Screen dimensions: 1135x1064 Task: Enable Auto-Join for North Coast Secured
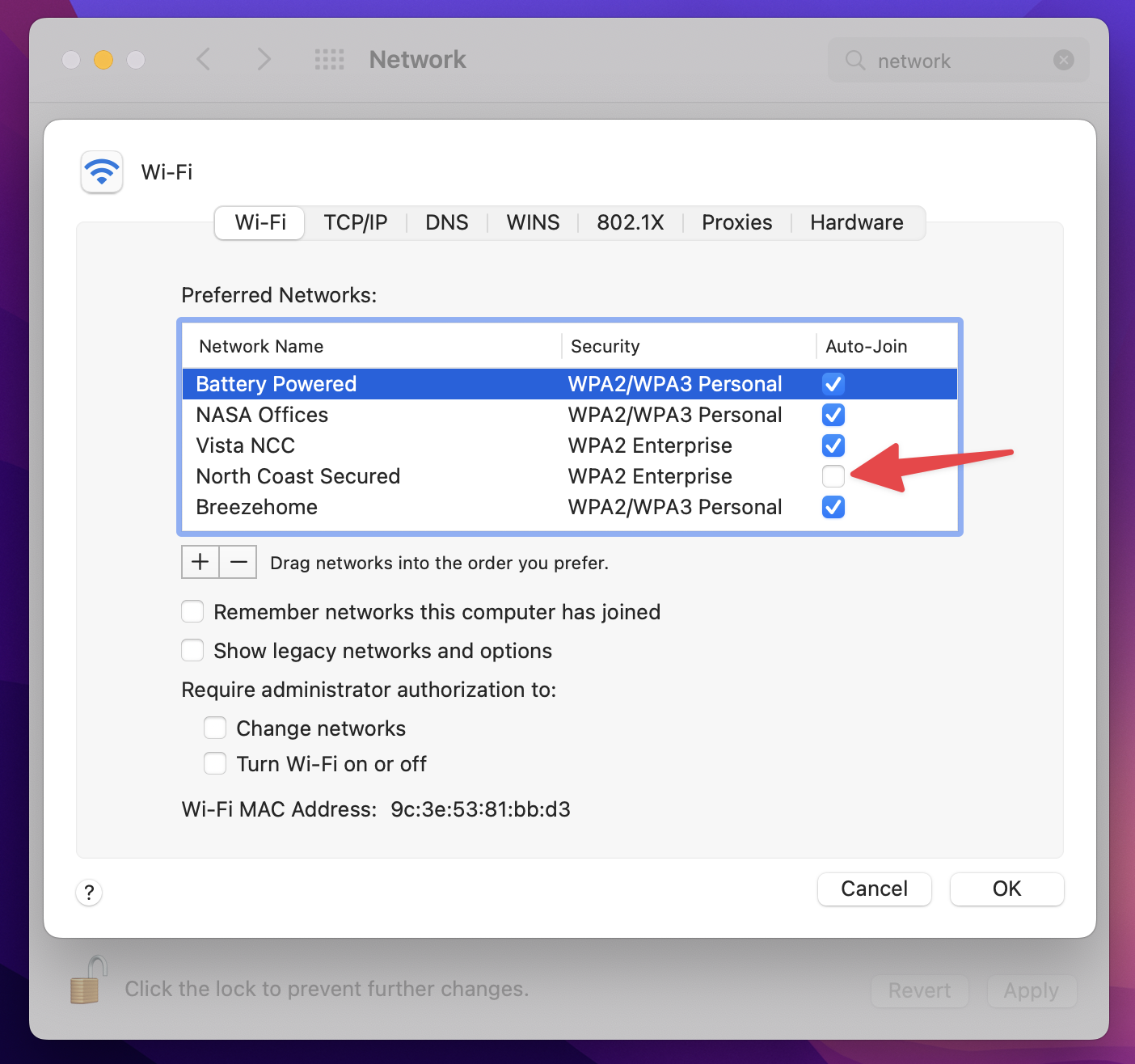(x=833, y=476)
